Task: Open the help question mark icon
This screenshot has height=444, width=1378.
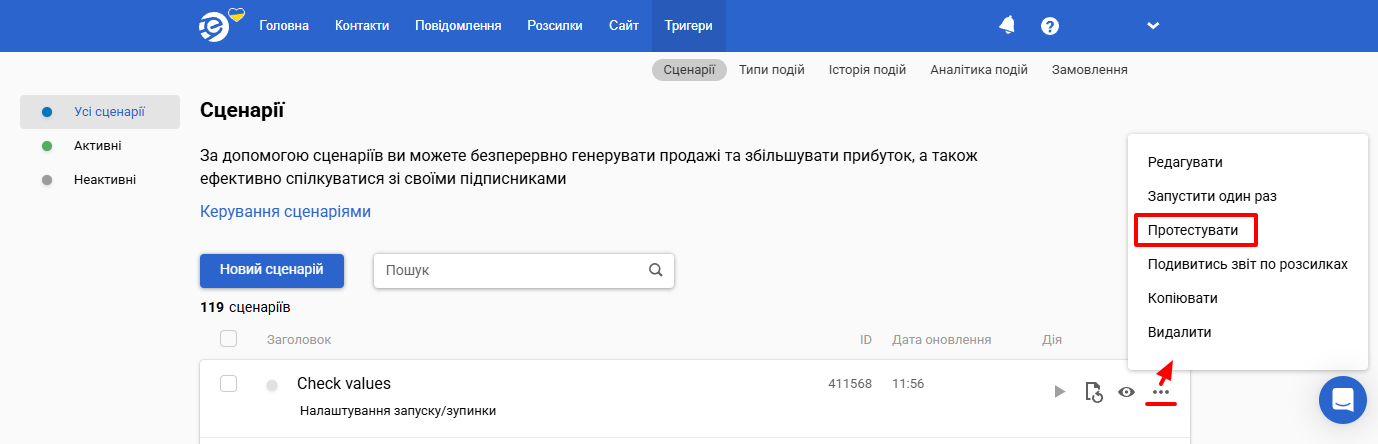Action: [1050, 26]
